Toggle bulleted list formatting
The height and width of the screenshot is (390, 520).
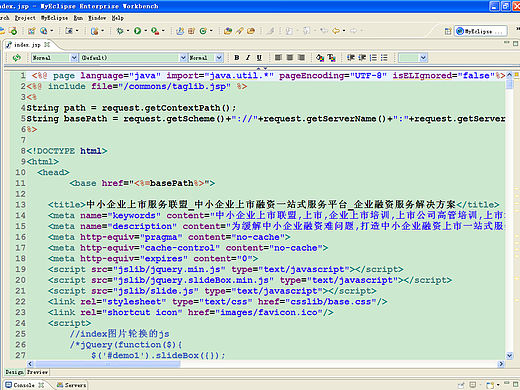click(x=384, y=58)
